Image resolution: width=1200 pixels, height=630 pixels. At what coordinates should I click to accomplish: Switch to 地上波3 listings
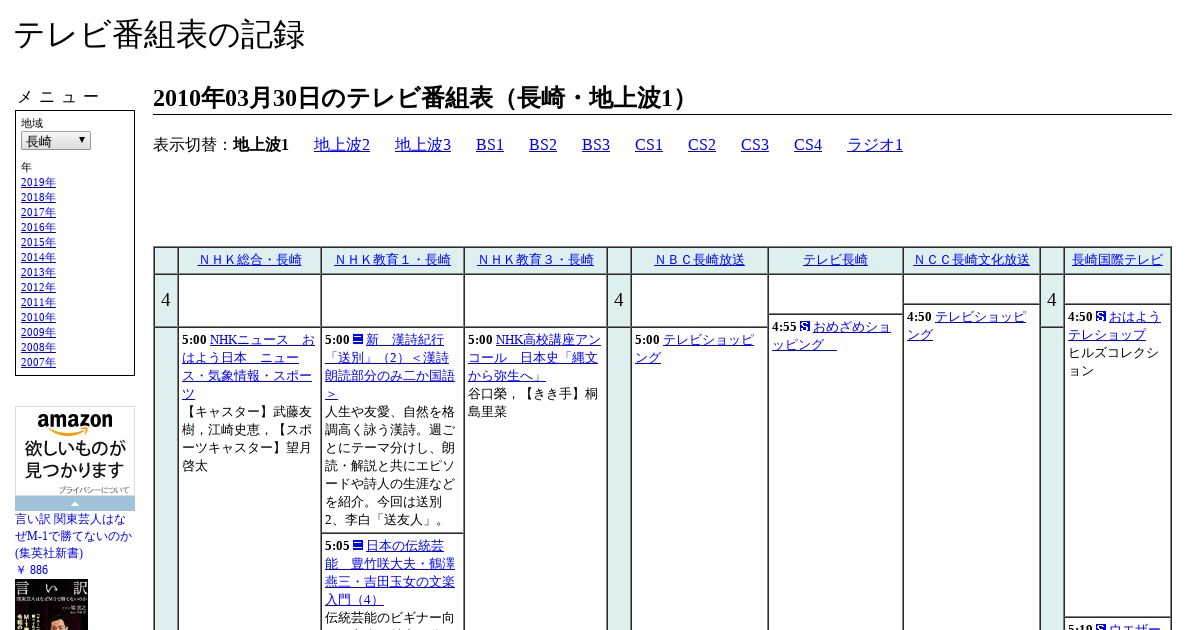pos(423,145)
